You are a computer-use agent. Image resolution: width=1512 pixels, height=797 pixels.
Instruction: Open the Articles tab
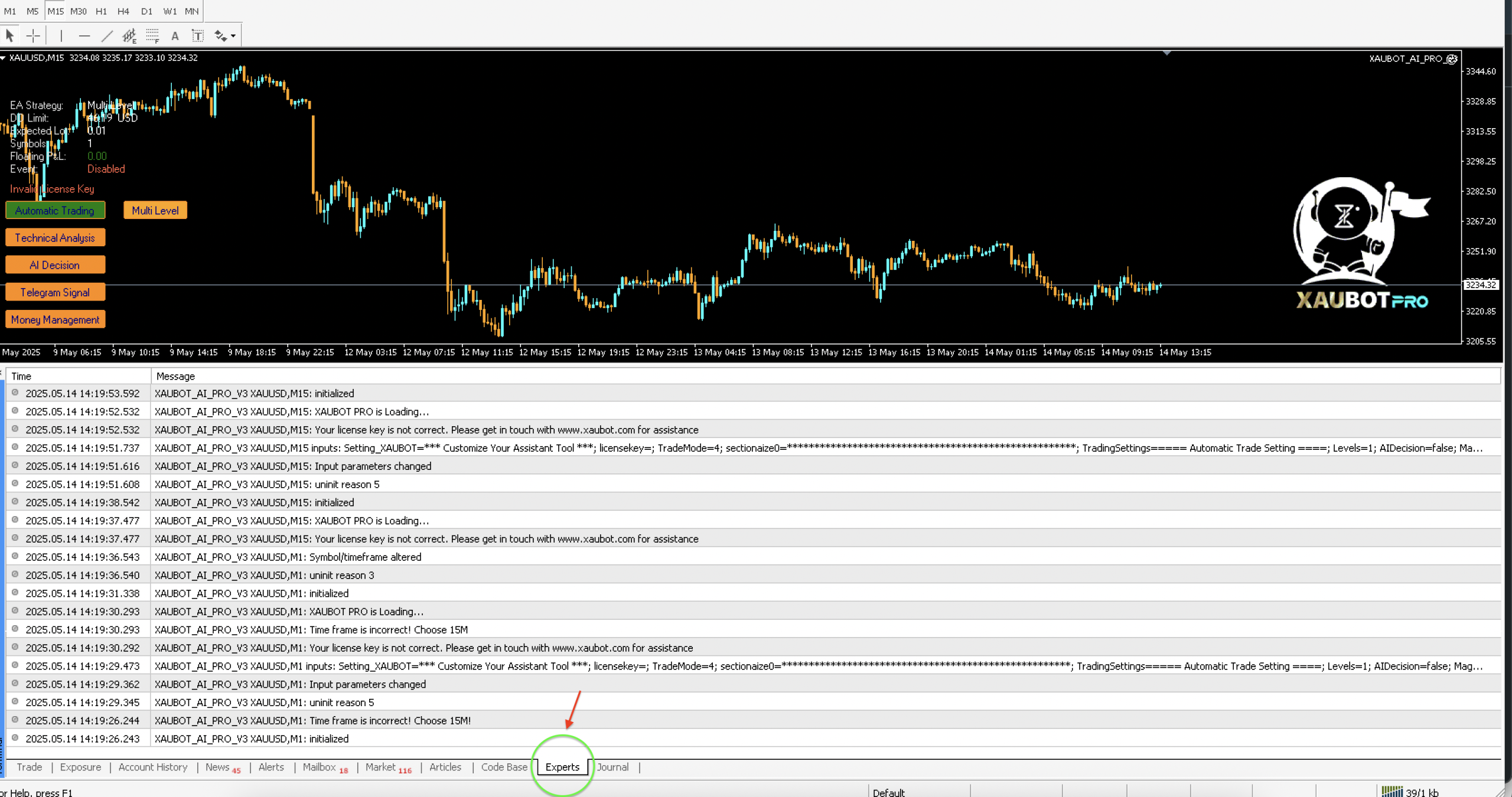[445, 767]
